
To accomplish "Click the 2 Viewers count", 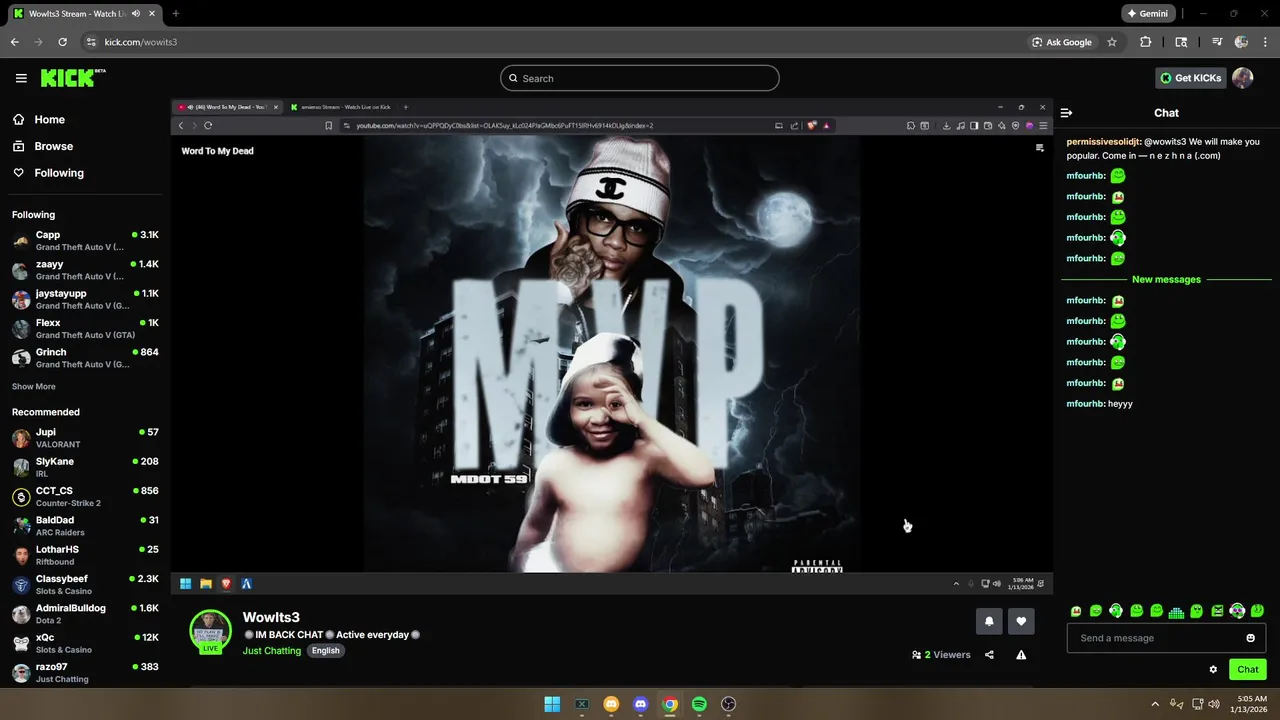I will pyautogui.click(x=941, y=655).
